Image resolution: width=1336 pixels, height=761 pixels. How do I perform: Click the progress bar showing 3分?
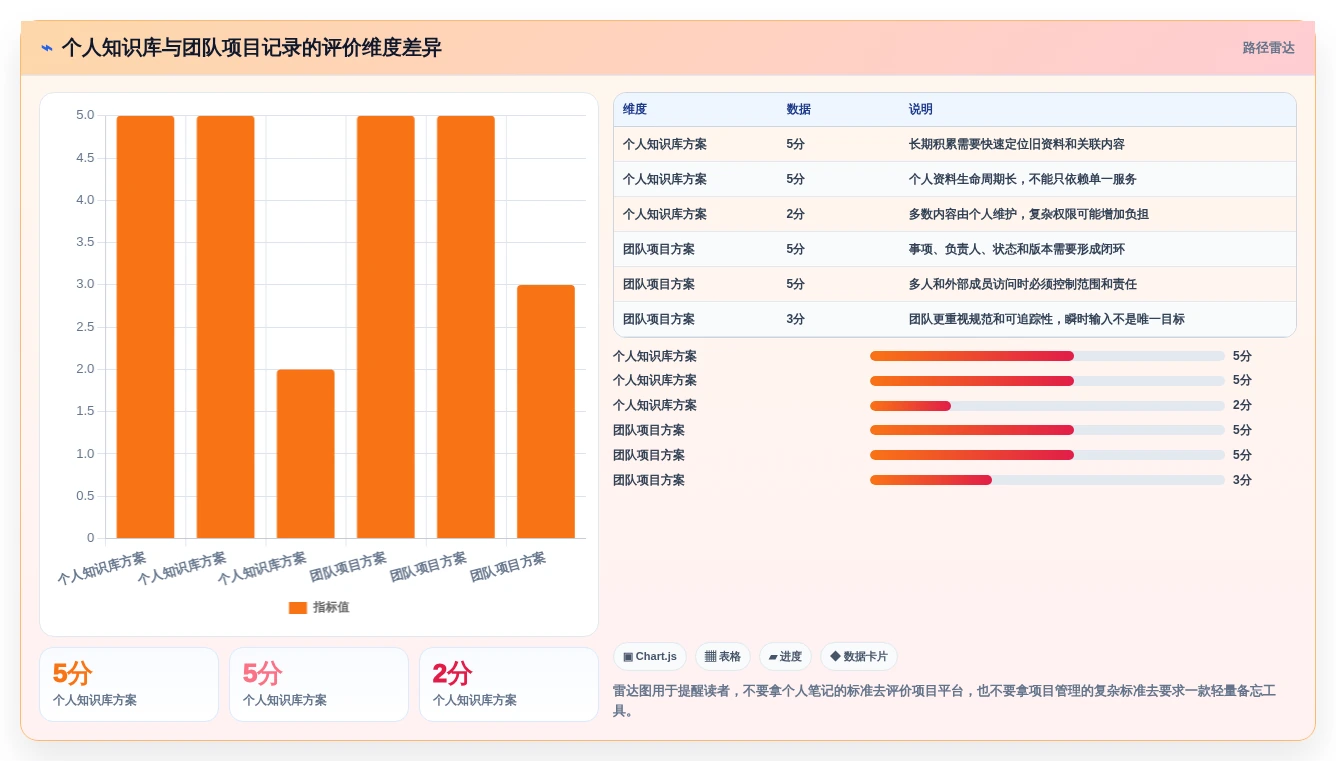coord(1047,480)
